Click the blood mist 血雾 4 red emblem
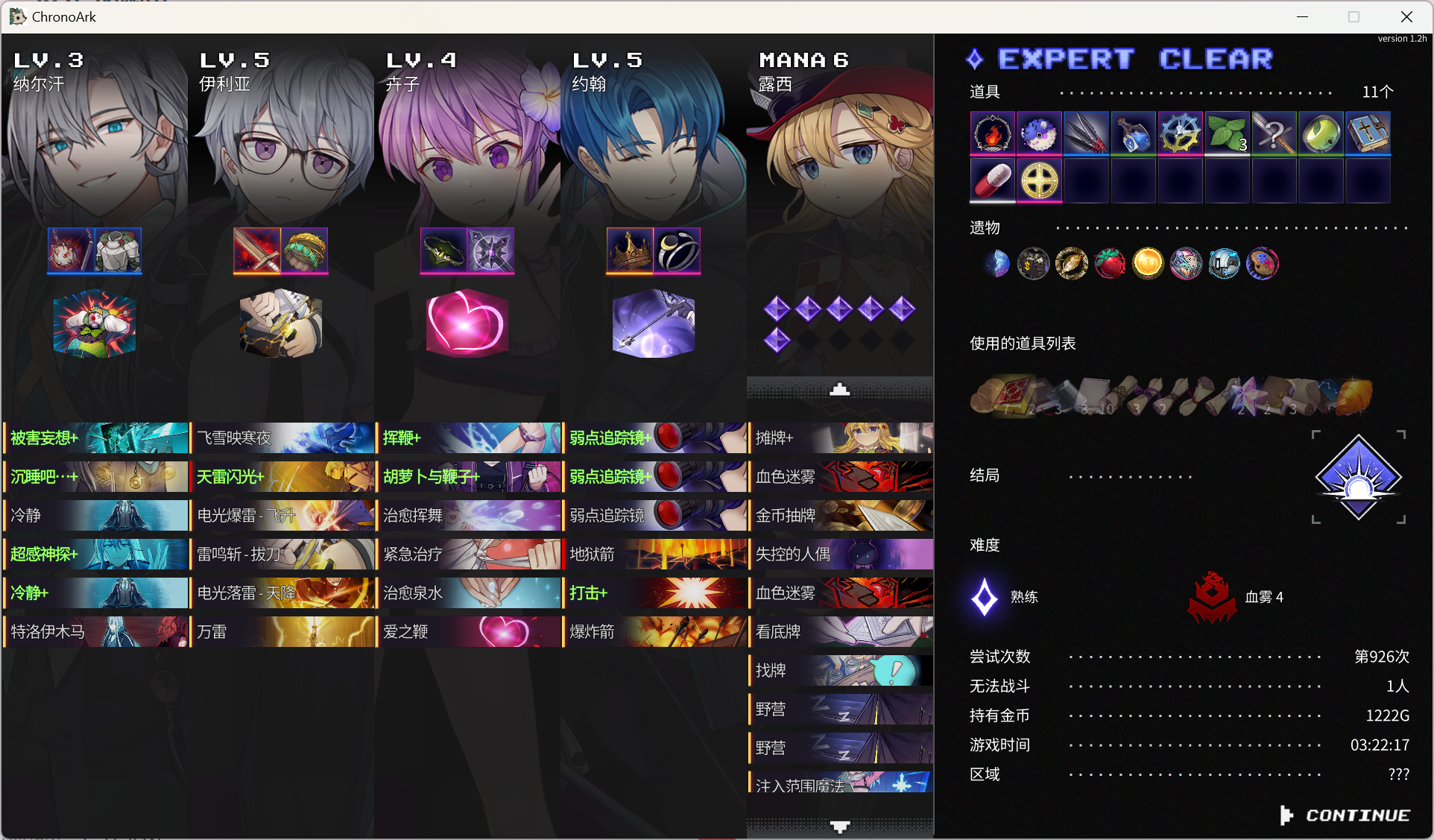Image resolution: width=1434 pixels, height=840 pixels. (x=1212, y=597)
